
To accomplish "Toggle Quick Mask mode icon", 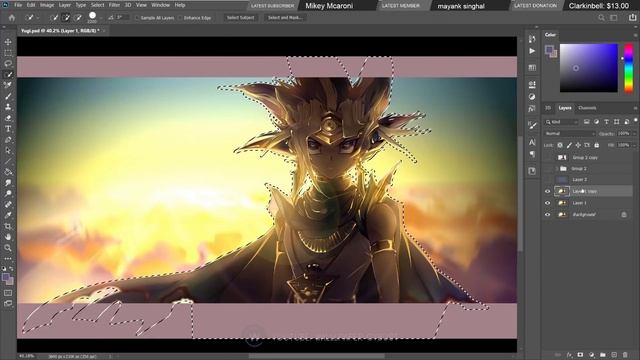I will coord(8,293).
